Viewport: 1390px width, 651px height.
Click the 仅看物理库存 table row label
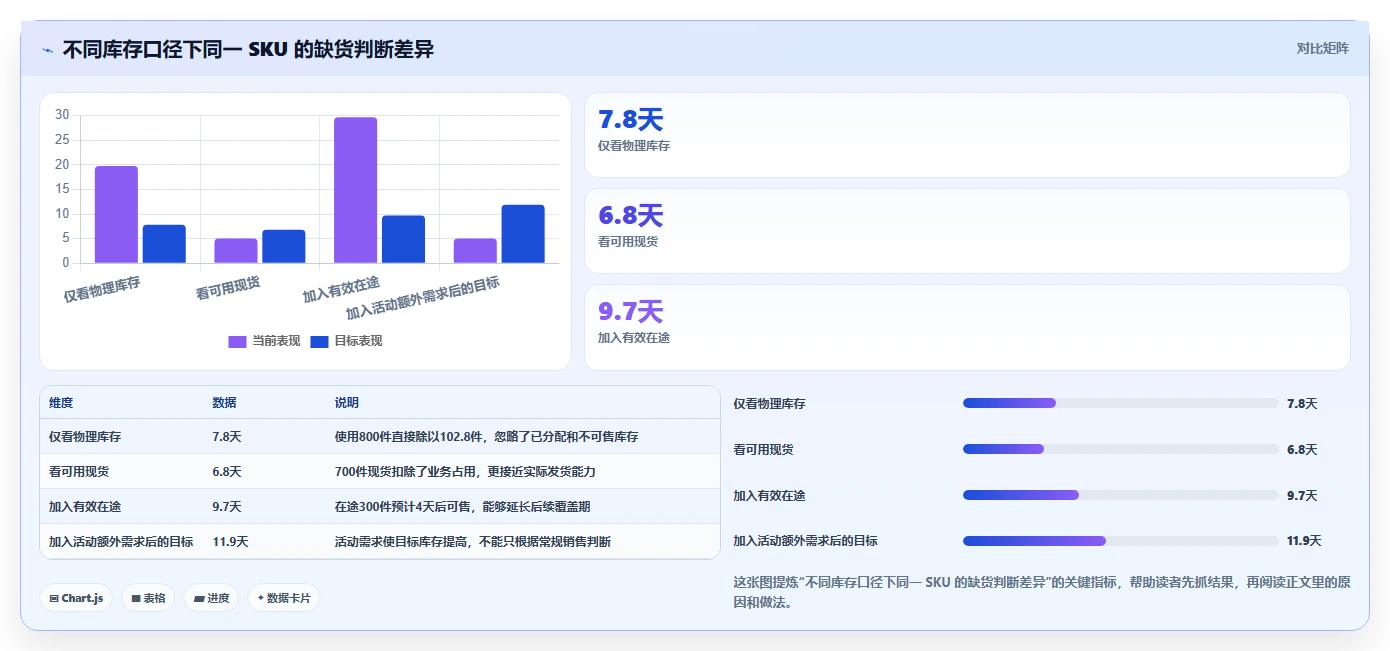pos(85,437)
